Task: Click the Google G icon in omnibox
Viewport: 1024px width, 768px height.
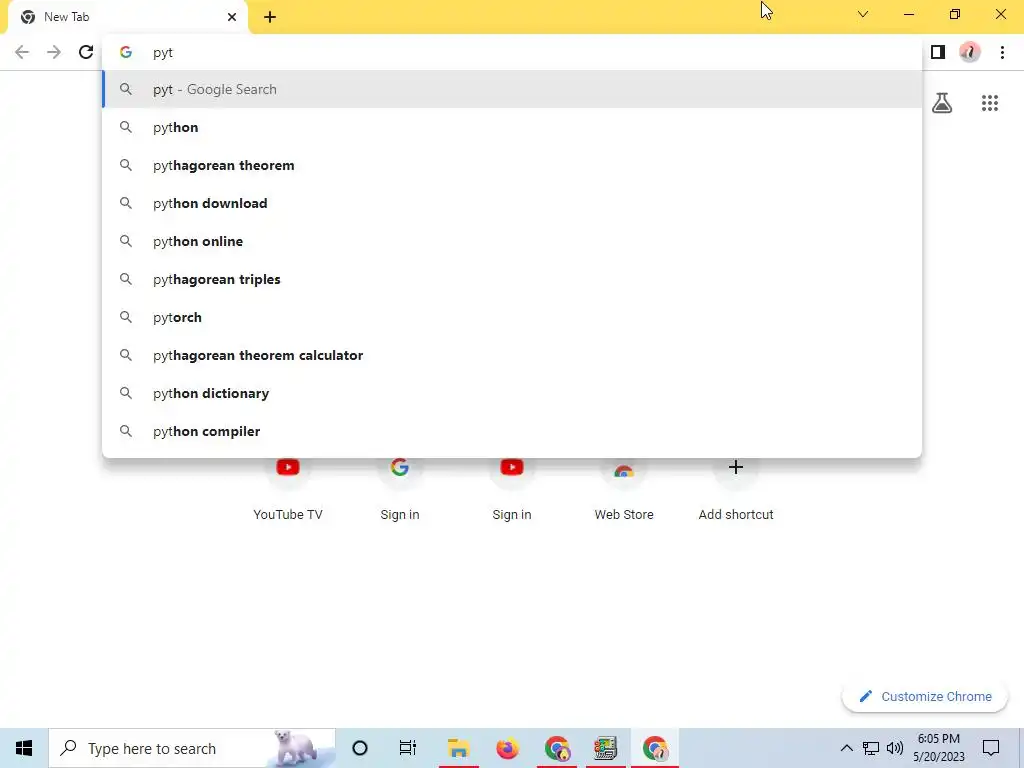Action: [126, 52]
